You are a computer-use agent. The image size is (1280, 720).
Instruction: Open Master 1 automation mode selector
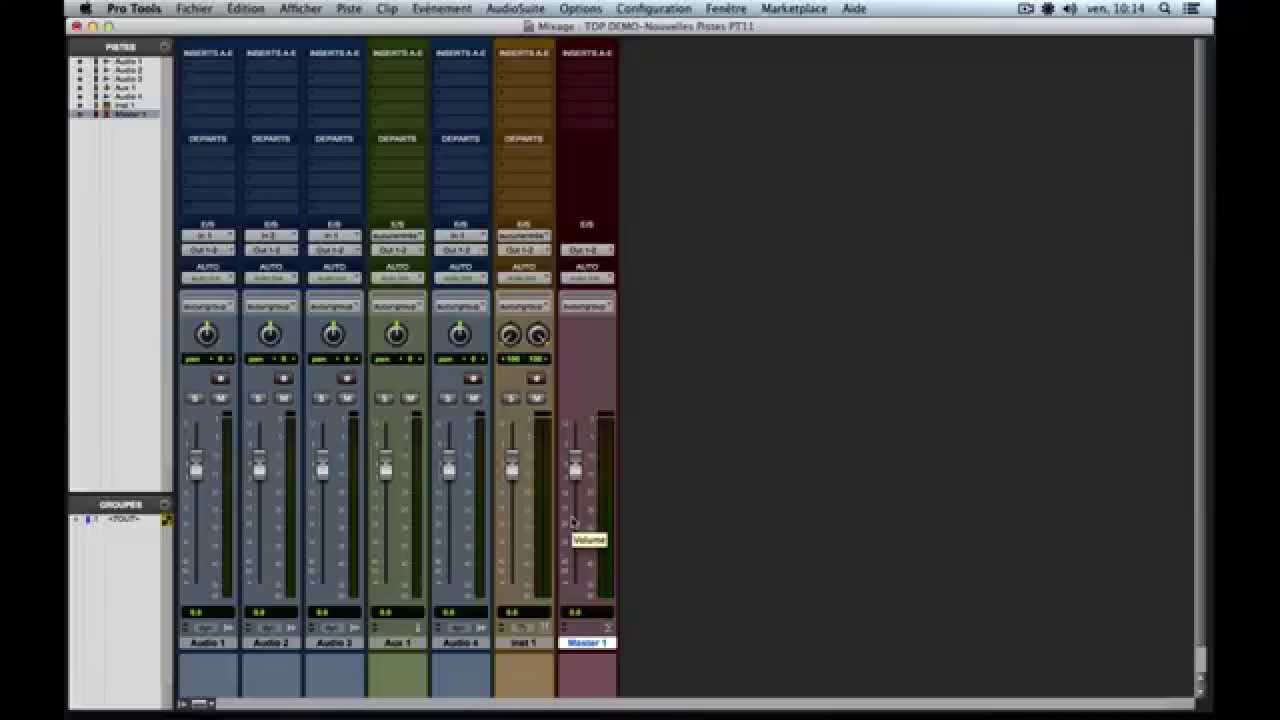[586, 278]
